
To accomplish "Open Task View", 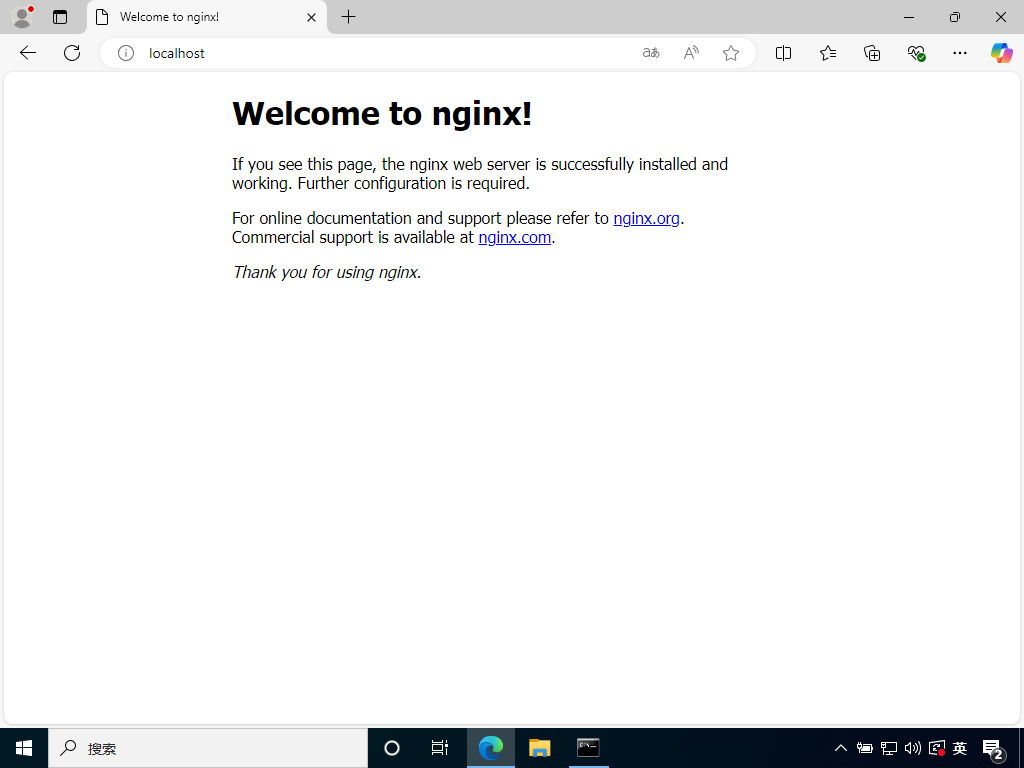I will (440, 748).
